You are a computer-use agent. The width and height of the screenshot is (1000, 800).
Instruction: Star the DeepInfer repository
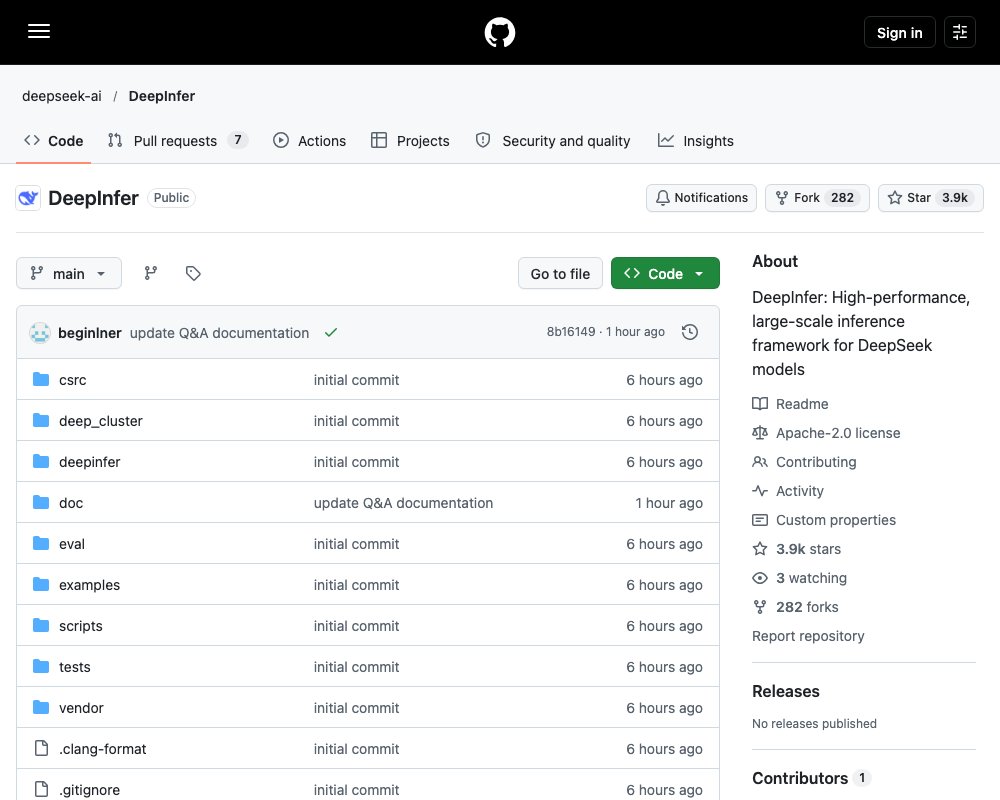click(930, 198)
